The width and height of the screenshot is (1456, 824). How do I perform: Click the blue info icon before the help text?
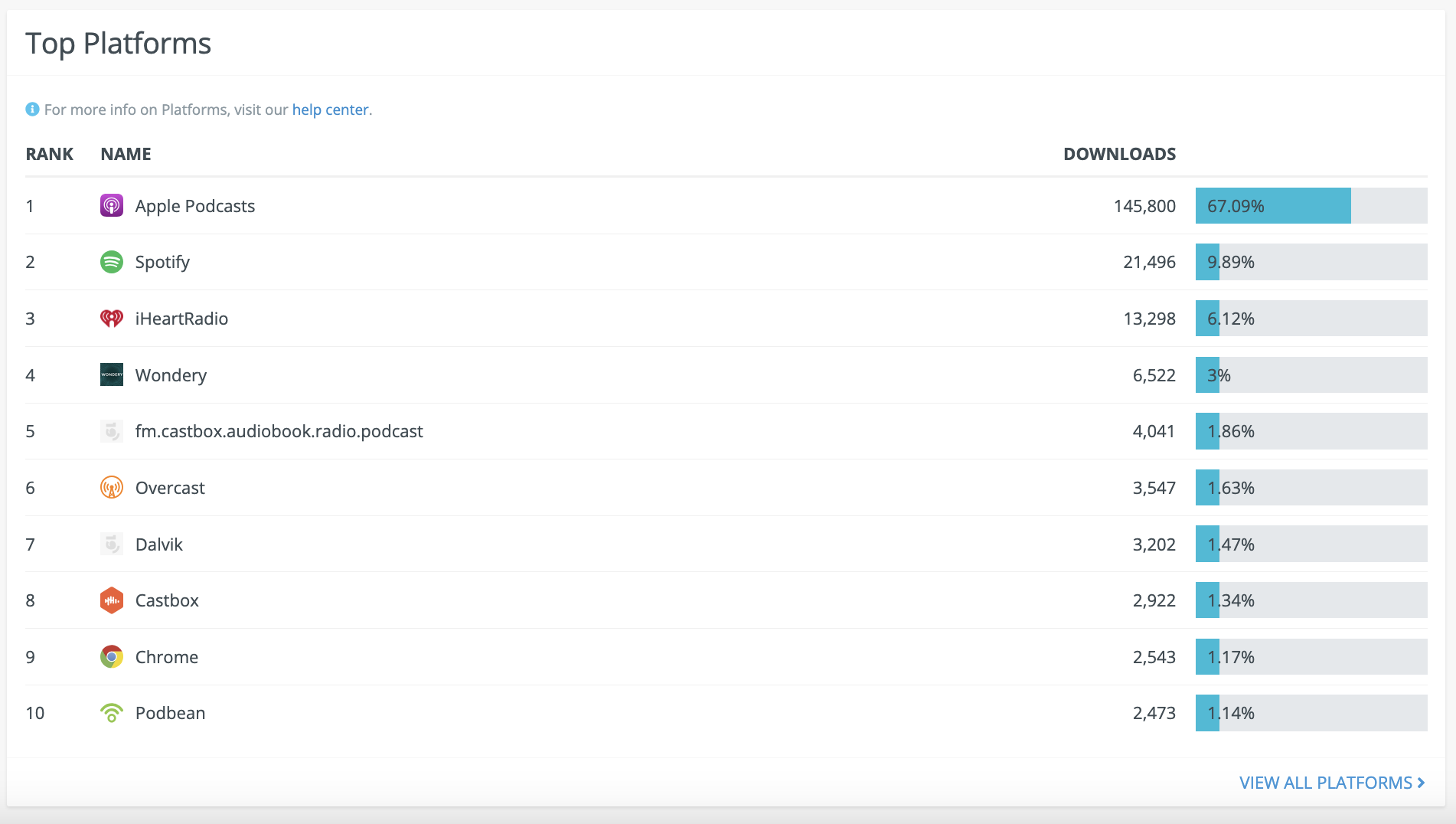click(32, 109)
